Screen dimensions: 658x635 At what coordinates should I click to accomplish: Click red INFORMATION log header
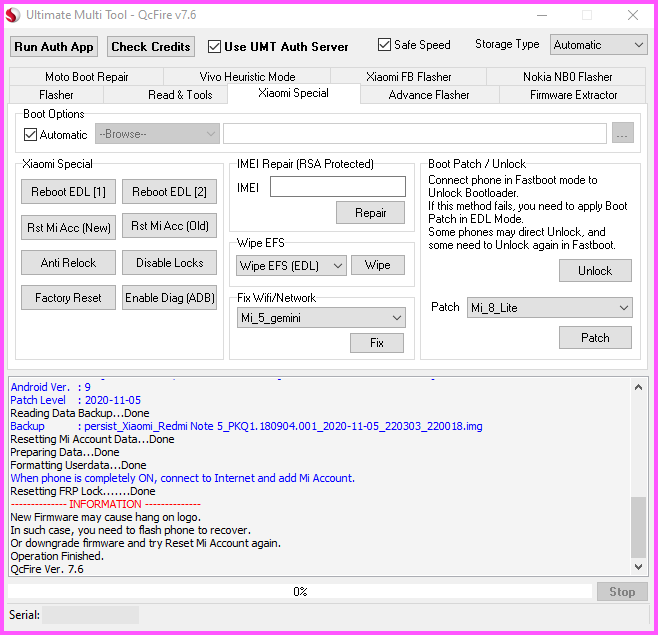coord(106,504)
